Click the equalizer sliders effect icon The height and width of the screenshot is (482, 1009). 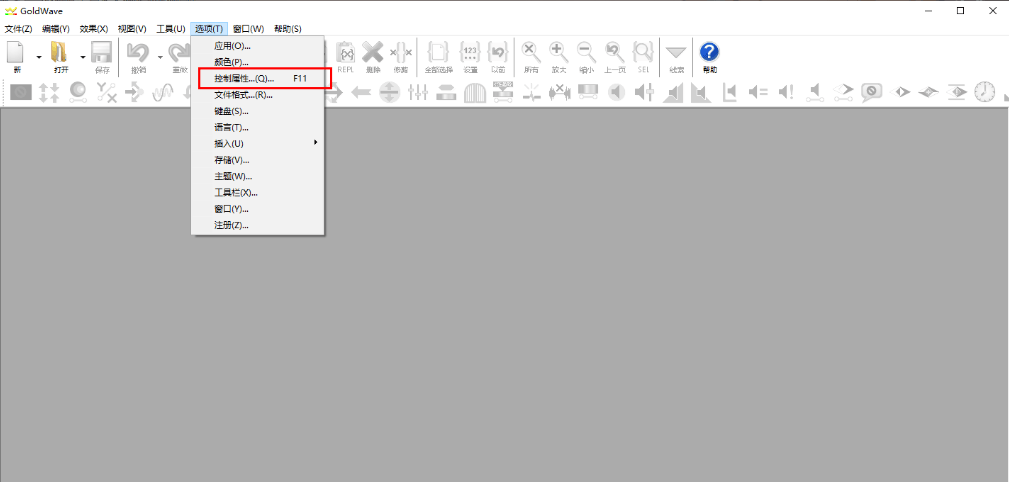(x=418, y=92)
